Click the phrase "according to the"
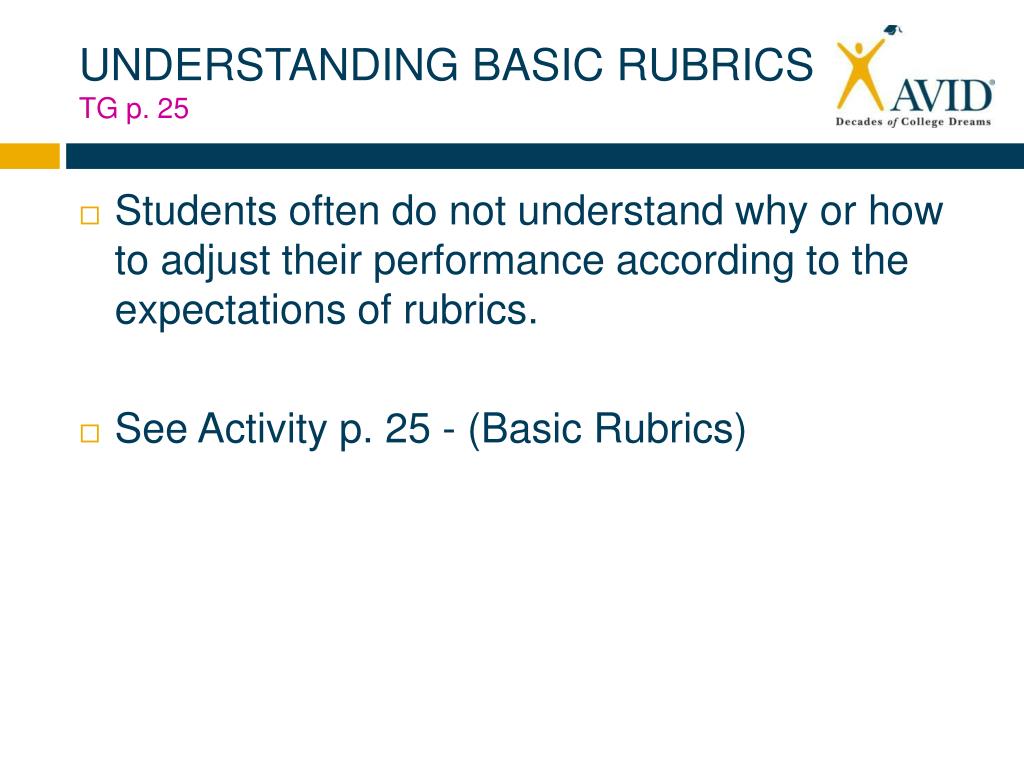1024x768 pixels. coord(762,261)
